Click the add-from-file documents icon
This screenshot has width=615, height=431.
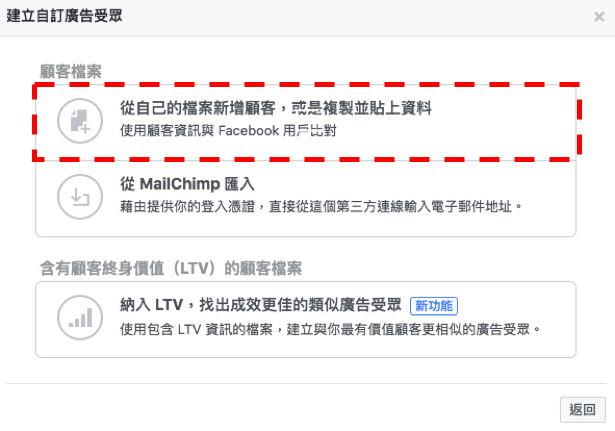pyautogui.click(x=80, y=121)
